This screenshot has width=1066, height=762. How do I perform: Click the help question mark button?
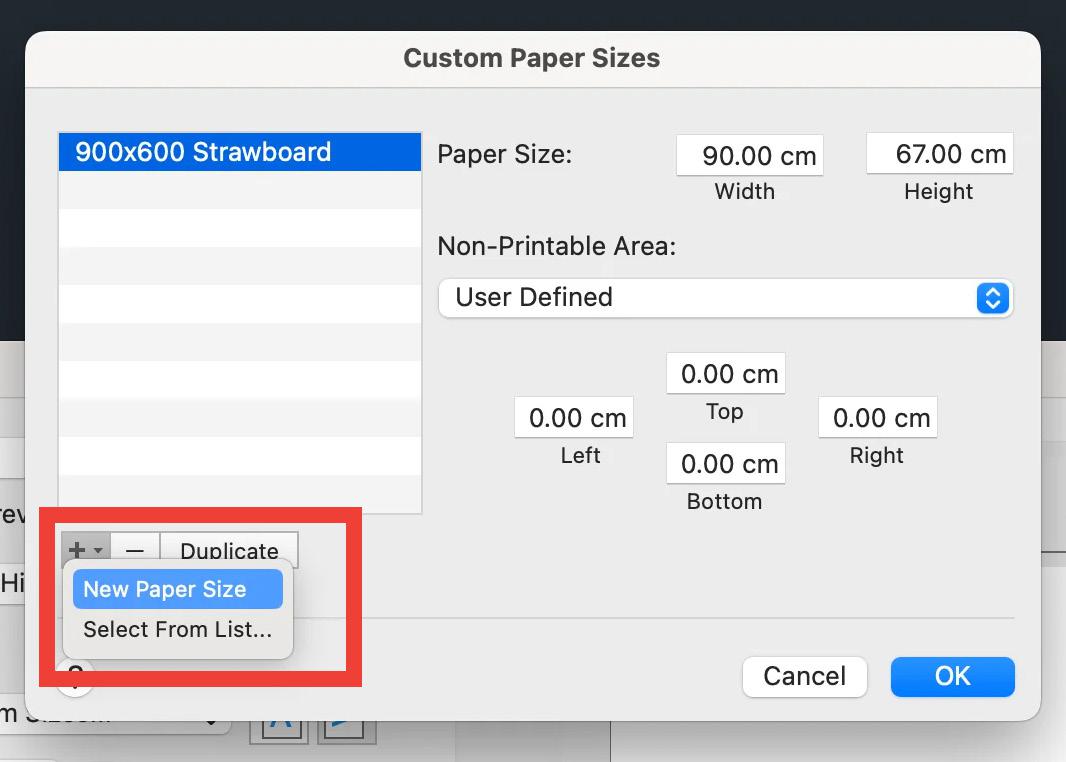75,676
